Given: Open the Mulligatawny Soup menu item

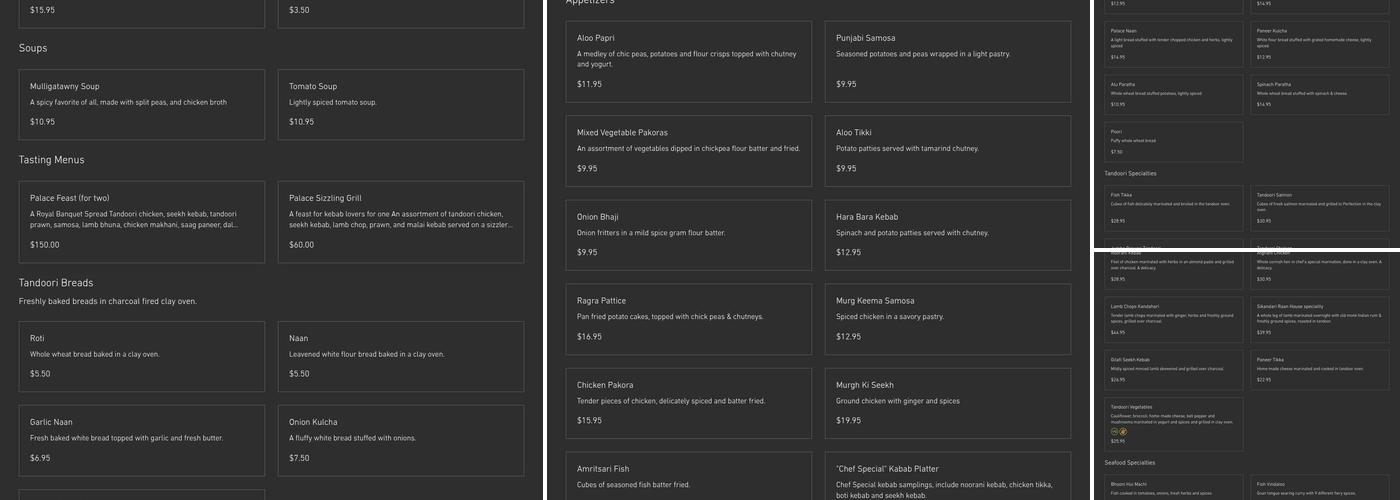Looking at the screenshot, I should point(141,104).
